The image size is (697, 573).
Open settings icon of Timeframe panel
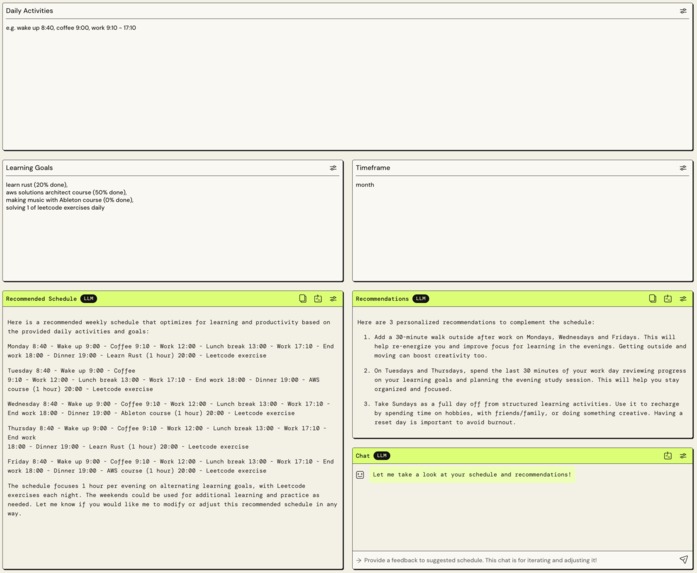point(683,168)
